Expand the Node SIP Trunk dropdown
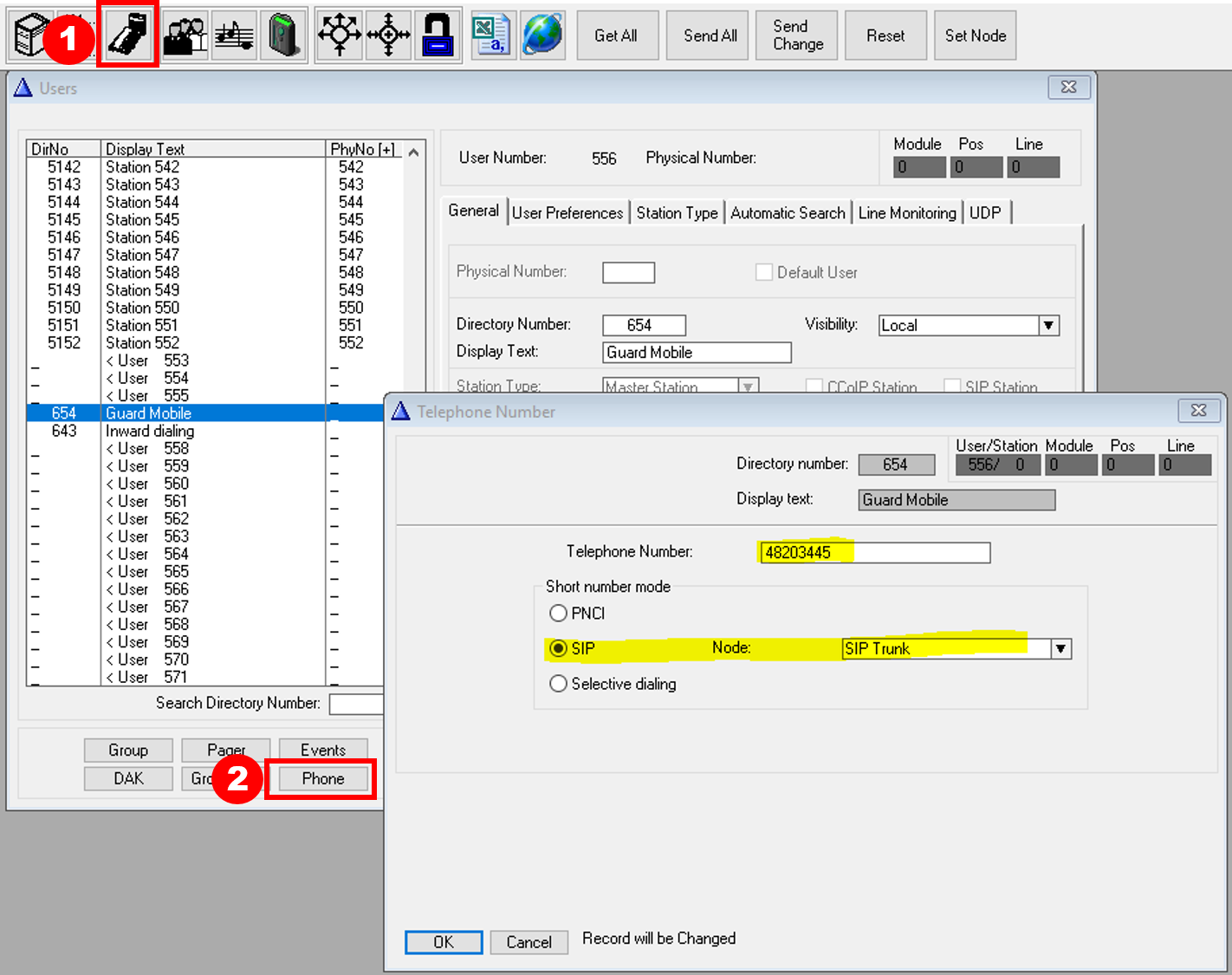The image size is (1232, 975). [1060, 649]
